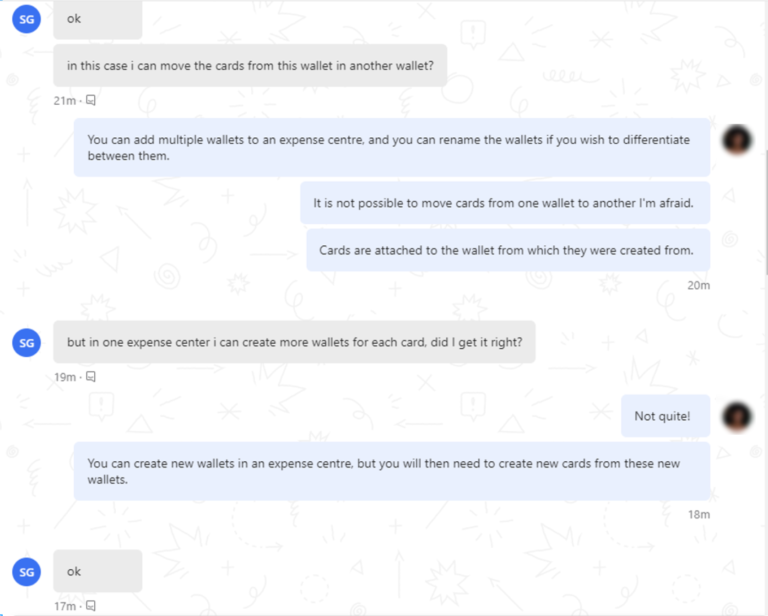This screenshot has width=768, height=616.
Task: Click the bottom SG avatar near the 17m timestamp
Action: (27, 571)
